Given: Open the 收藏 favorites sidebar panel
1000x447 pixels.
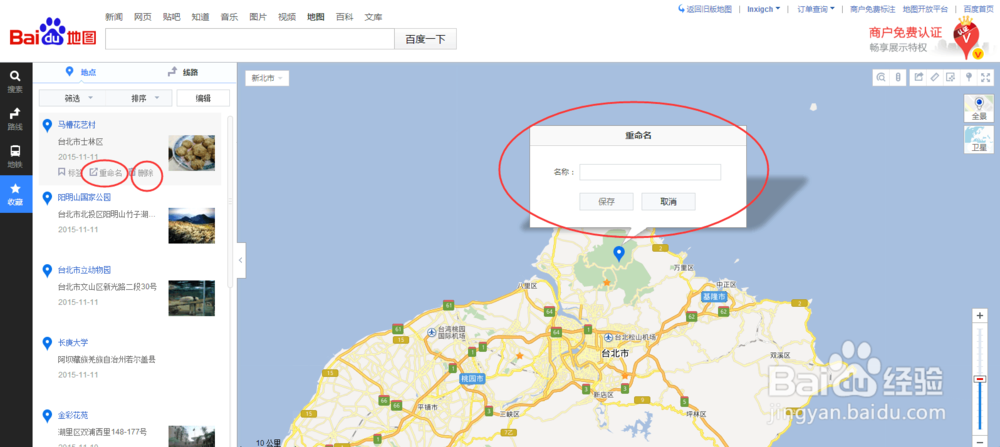Looking at the screenshot, I should [15, 194].
